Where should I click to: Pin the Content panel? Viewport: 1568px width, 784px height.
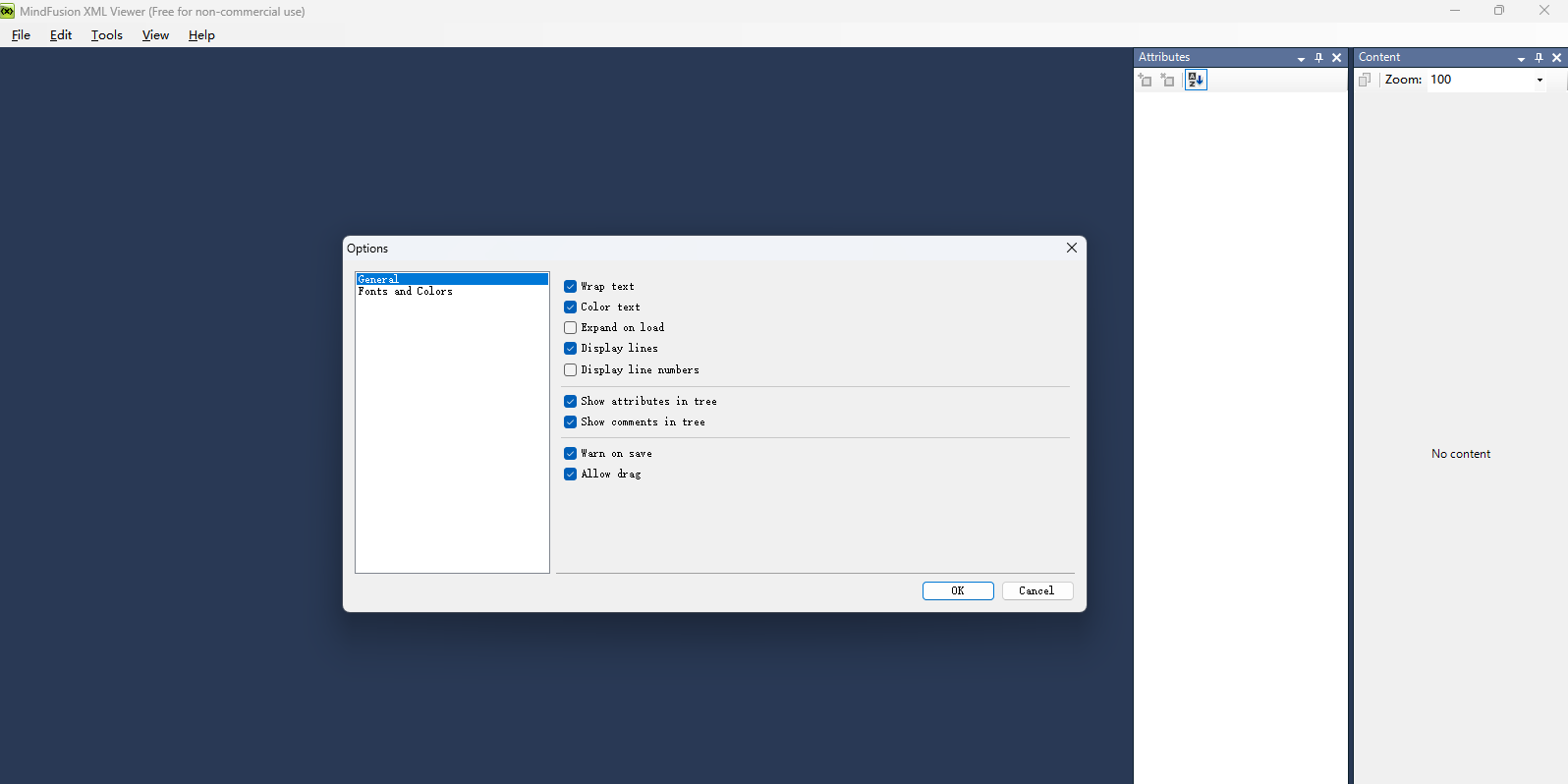click(1539, 58)
